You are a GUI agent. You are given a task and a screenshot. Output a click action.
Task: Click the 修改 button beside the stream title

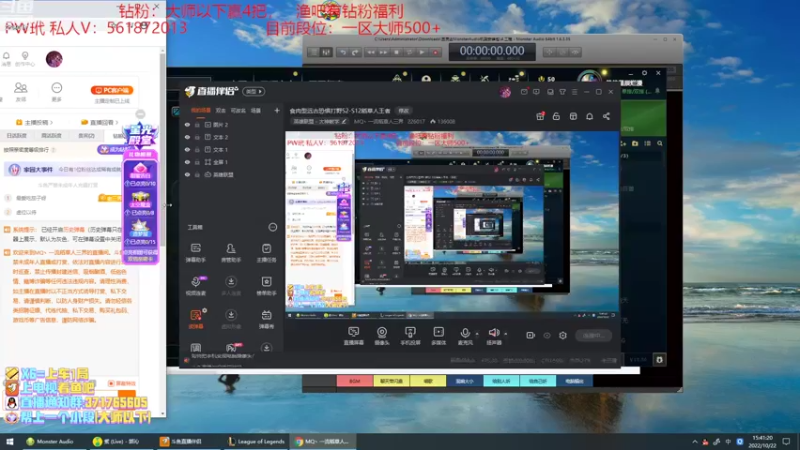point(404,111)
